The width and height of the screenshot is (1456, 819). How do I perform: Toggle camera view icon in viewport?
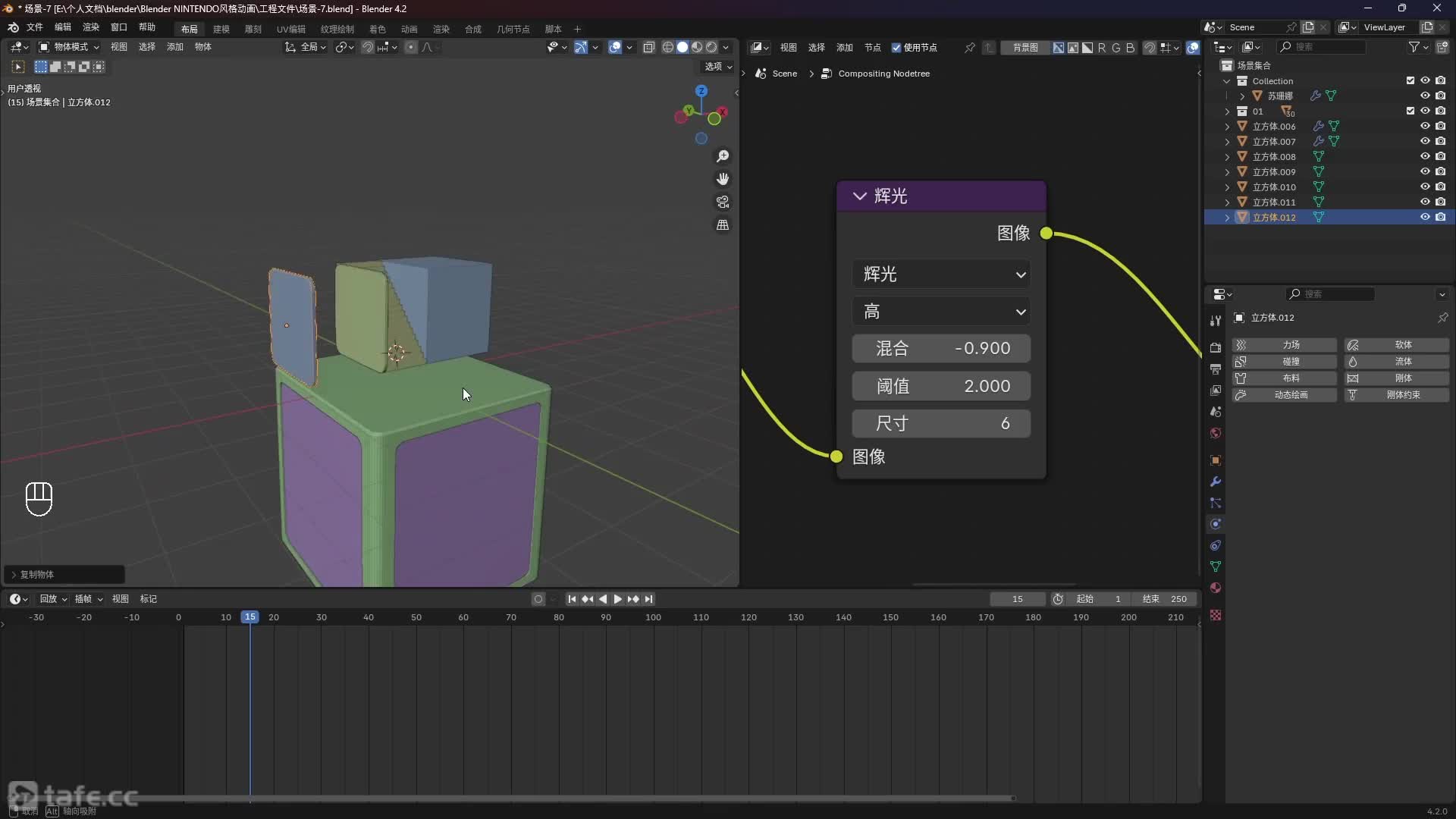[x=723, y=202]
